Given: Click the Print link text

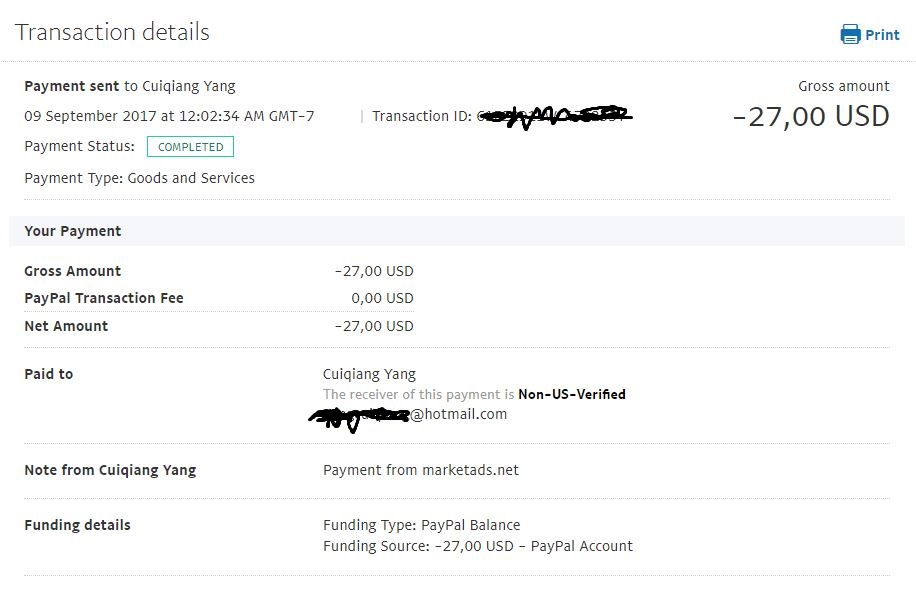Looking at the screenshot, I should [882, 35].
